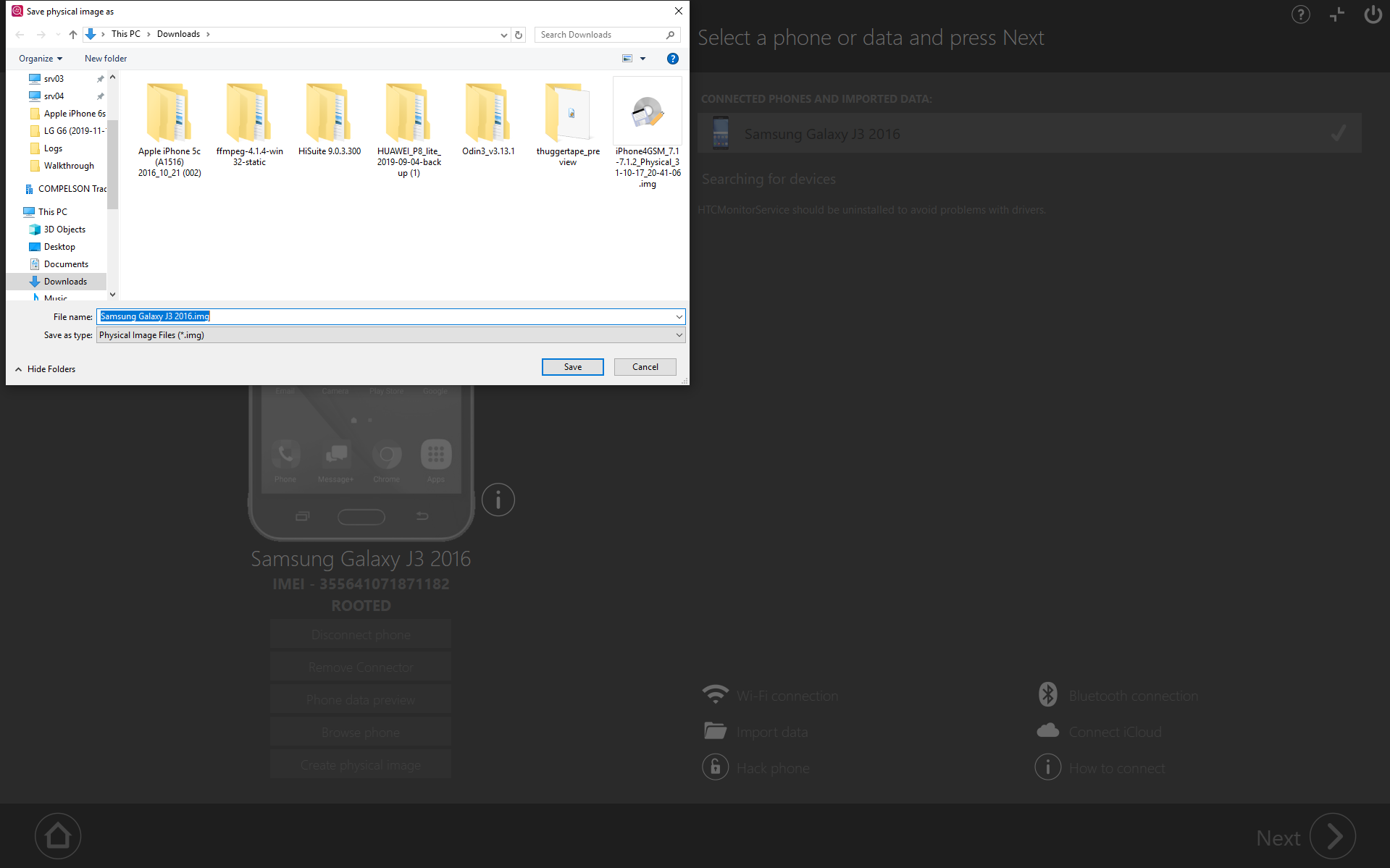
Task: Refresh the Downloads folder listing
Action: coord(519,35)
